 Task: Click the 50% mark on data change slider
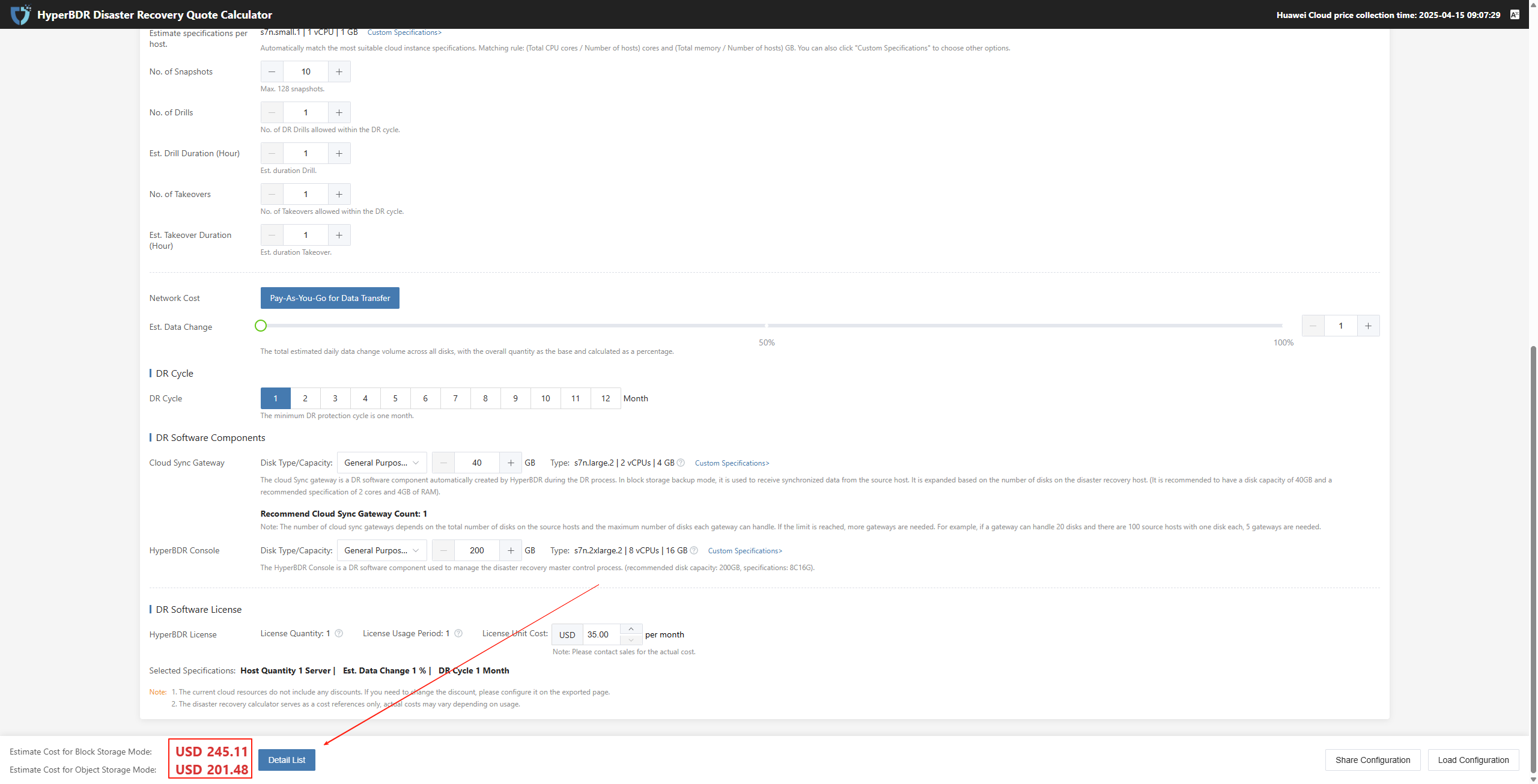[x=767, y=326]
